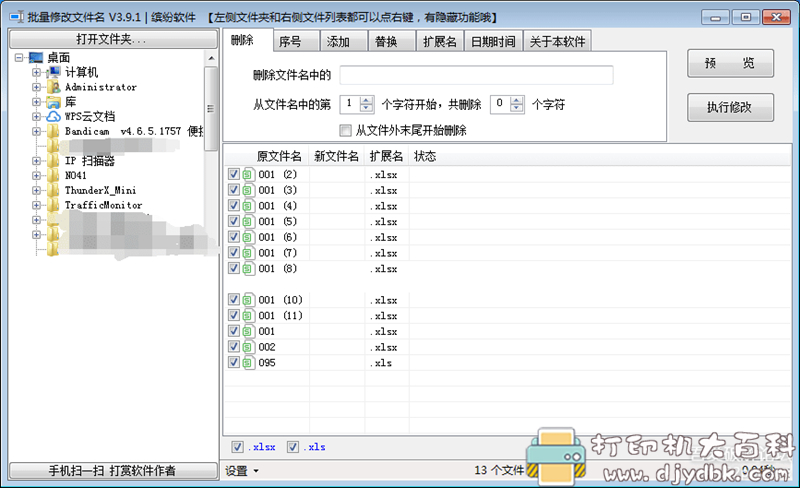Click spreadsheet file icon of 095
The width and height of the screenshot is (800, 488).
(248, 363)
